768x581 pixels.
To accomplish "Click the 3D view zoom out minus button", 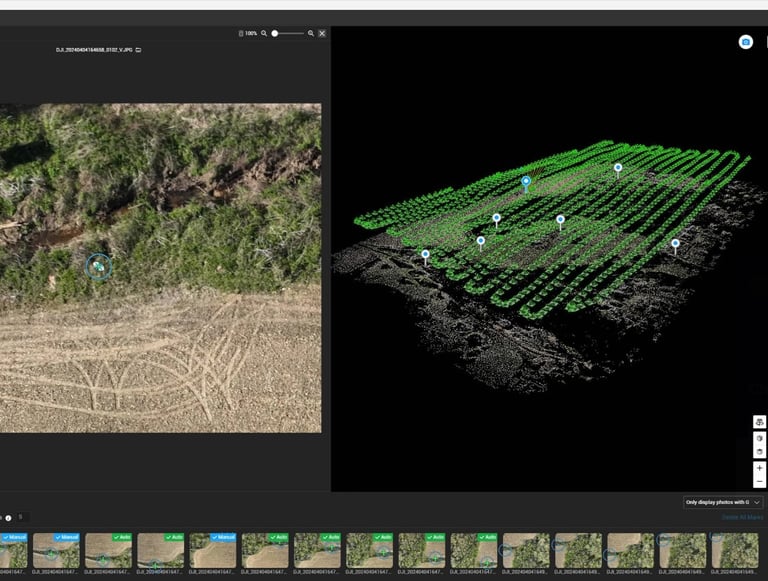I will coord(759,481).
